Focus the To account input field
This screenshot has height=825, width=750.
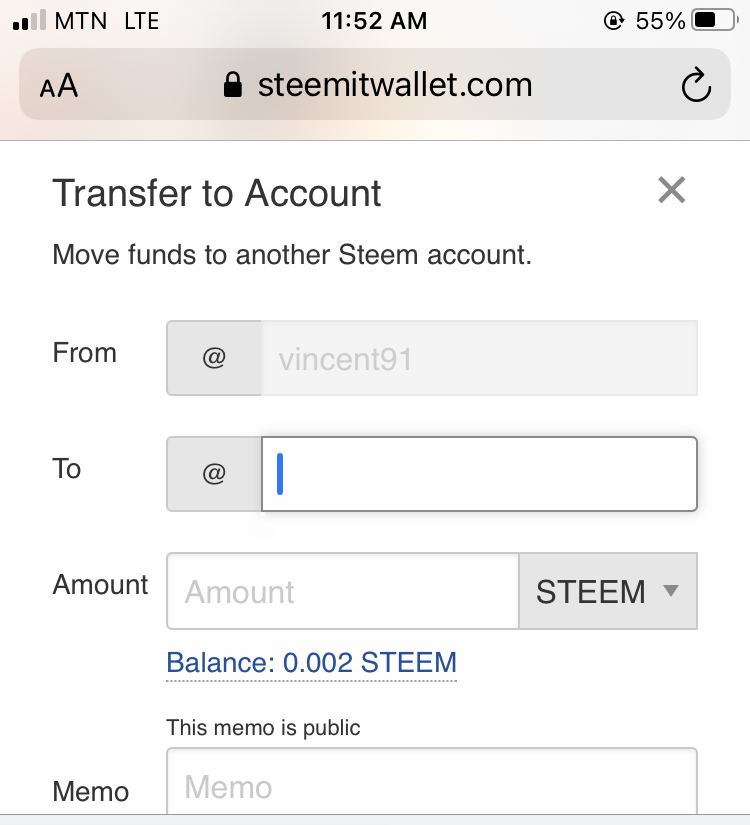[480, 474]
